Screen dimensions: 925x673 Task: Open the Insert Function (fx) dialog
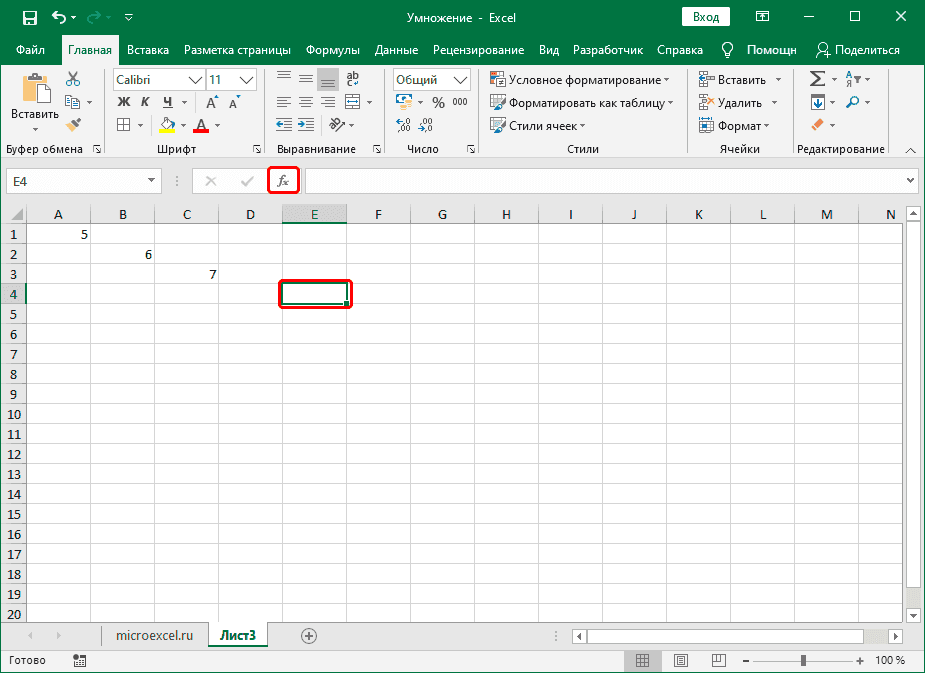pos(283,180)
